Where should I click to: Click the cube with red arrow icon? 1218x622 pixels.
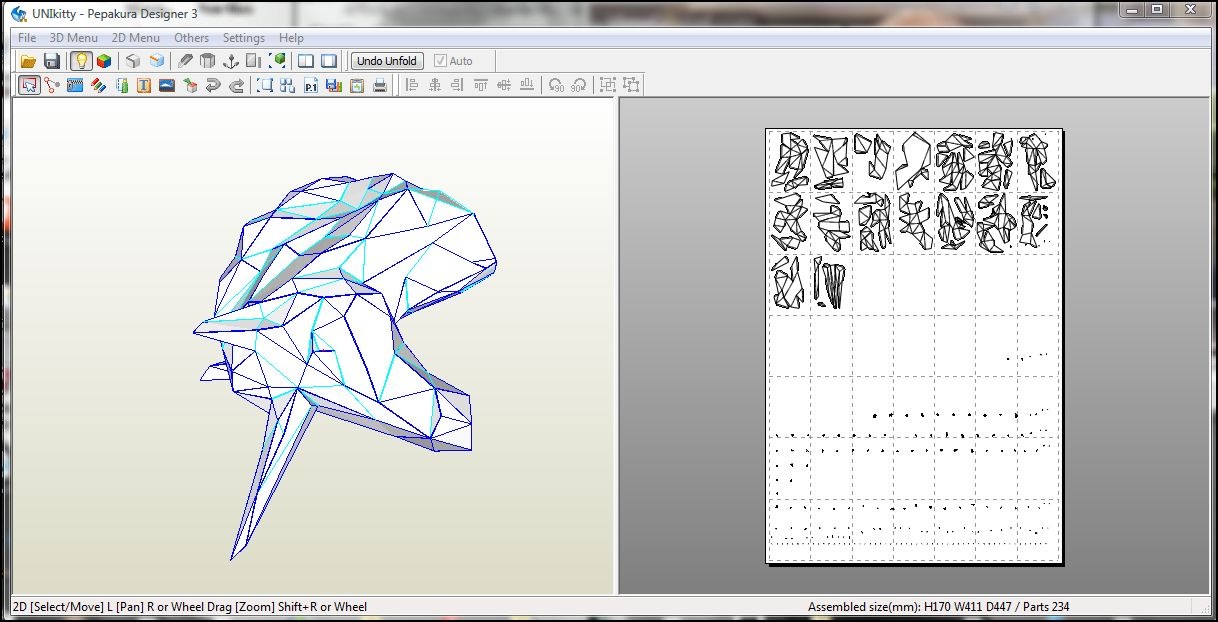pos(190,85)
